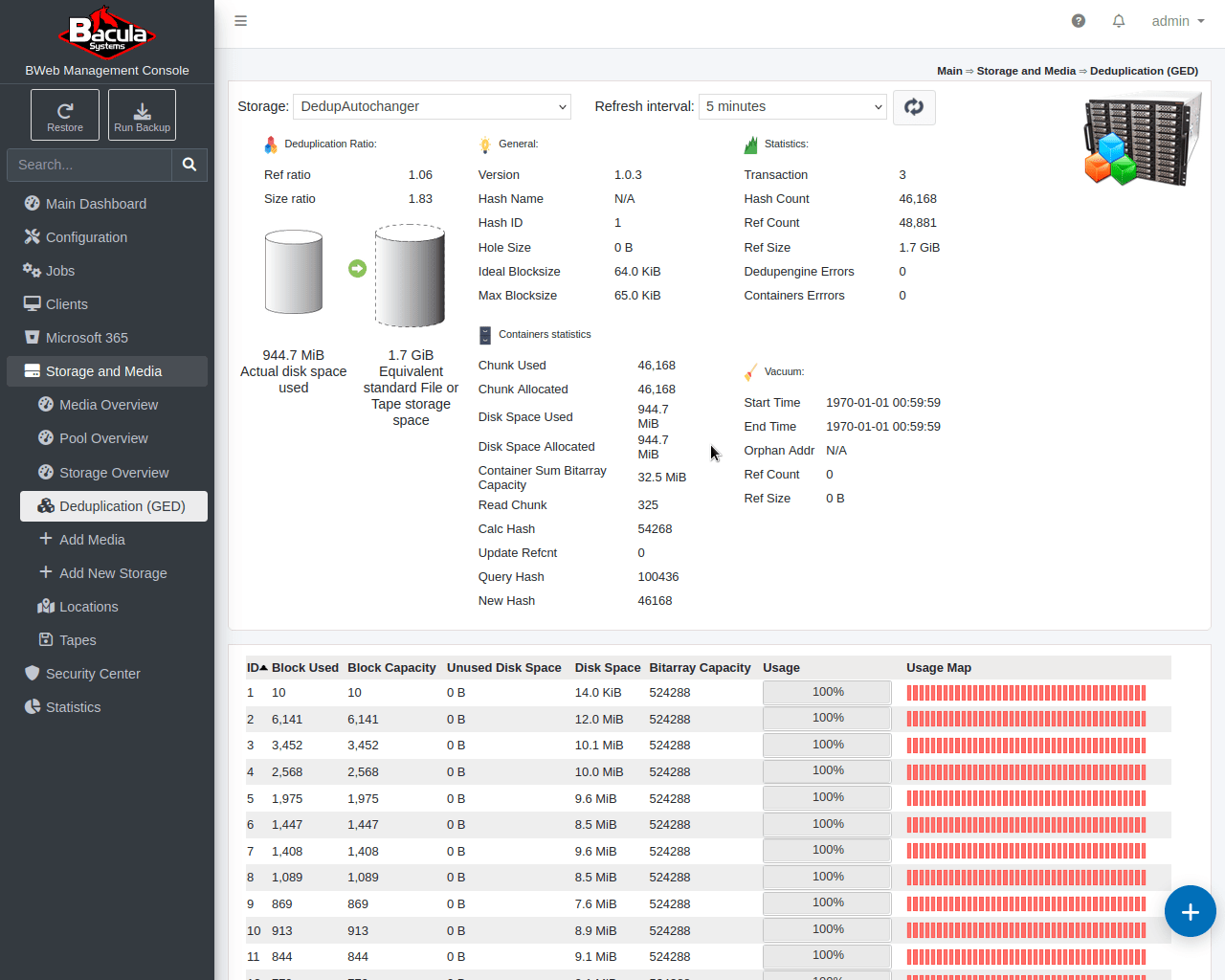Click Version value 1.0.3
The image size is (1225, 980).
coord(628,175)
